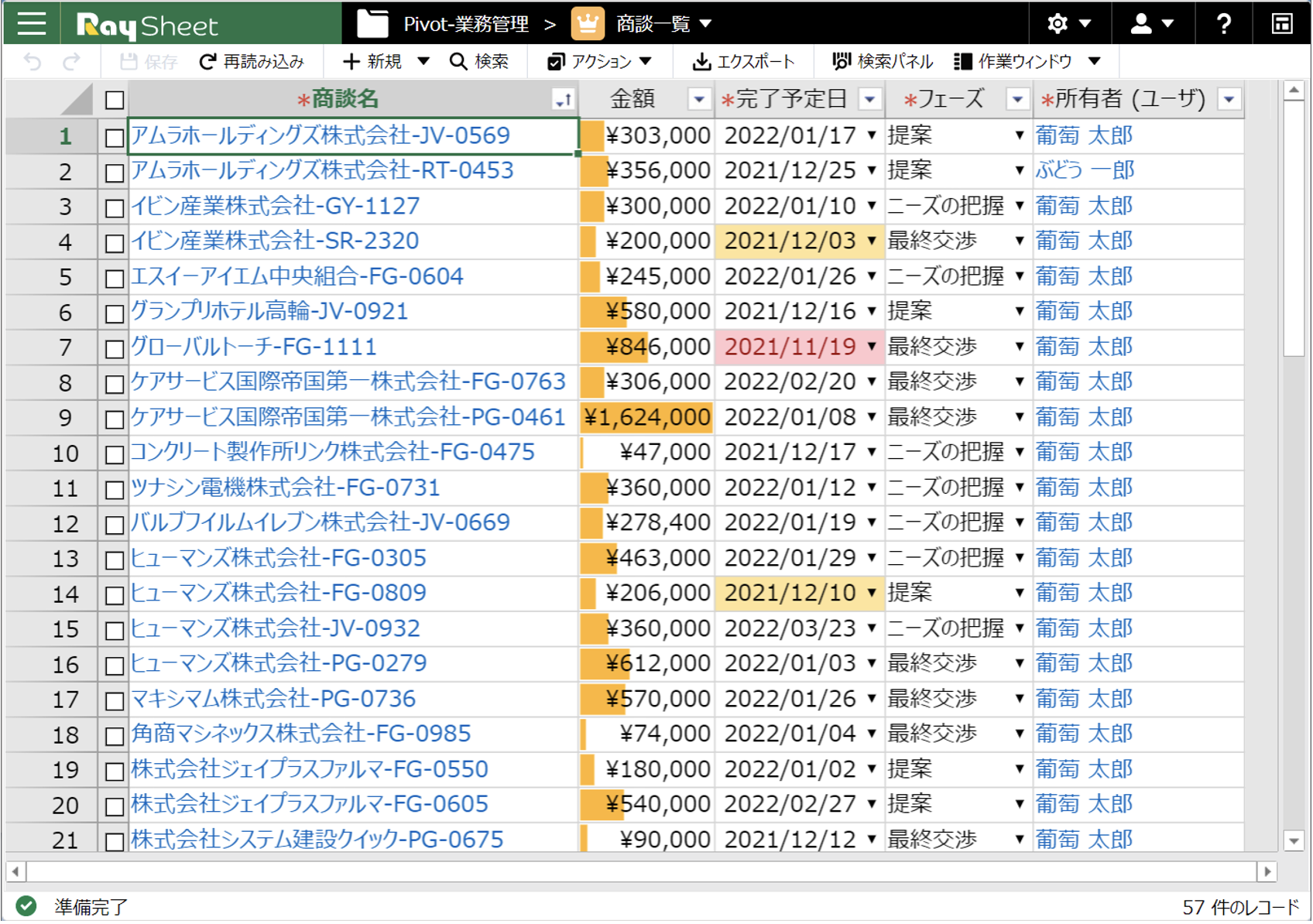Click the redo arrow icon
The width and height of the screenshot is (1313, 924).
tap(71, 61)
